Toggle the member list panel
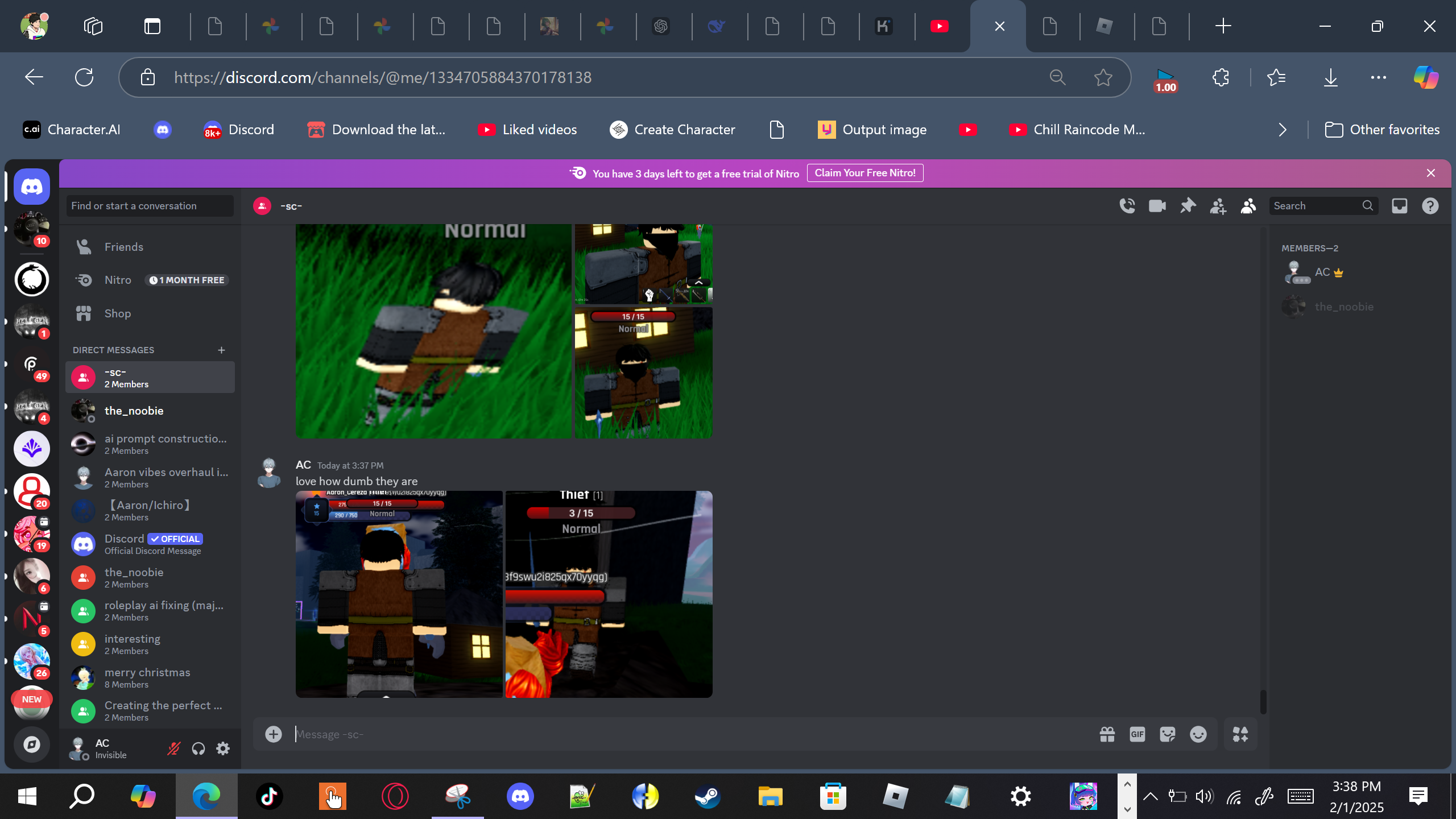1456x819 pixels. (x=1248, y=206)
